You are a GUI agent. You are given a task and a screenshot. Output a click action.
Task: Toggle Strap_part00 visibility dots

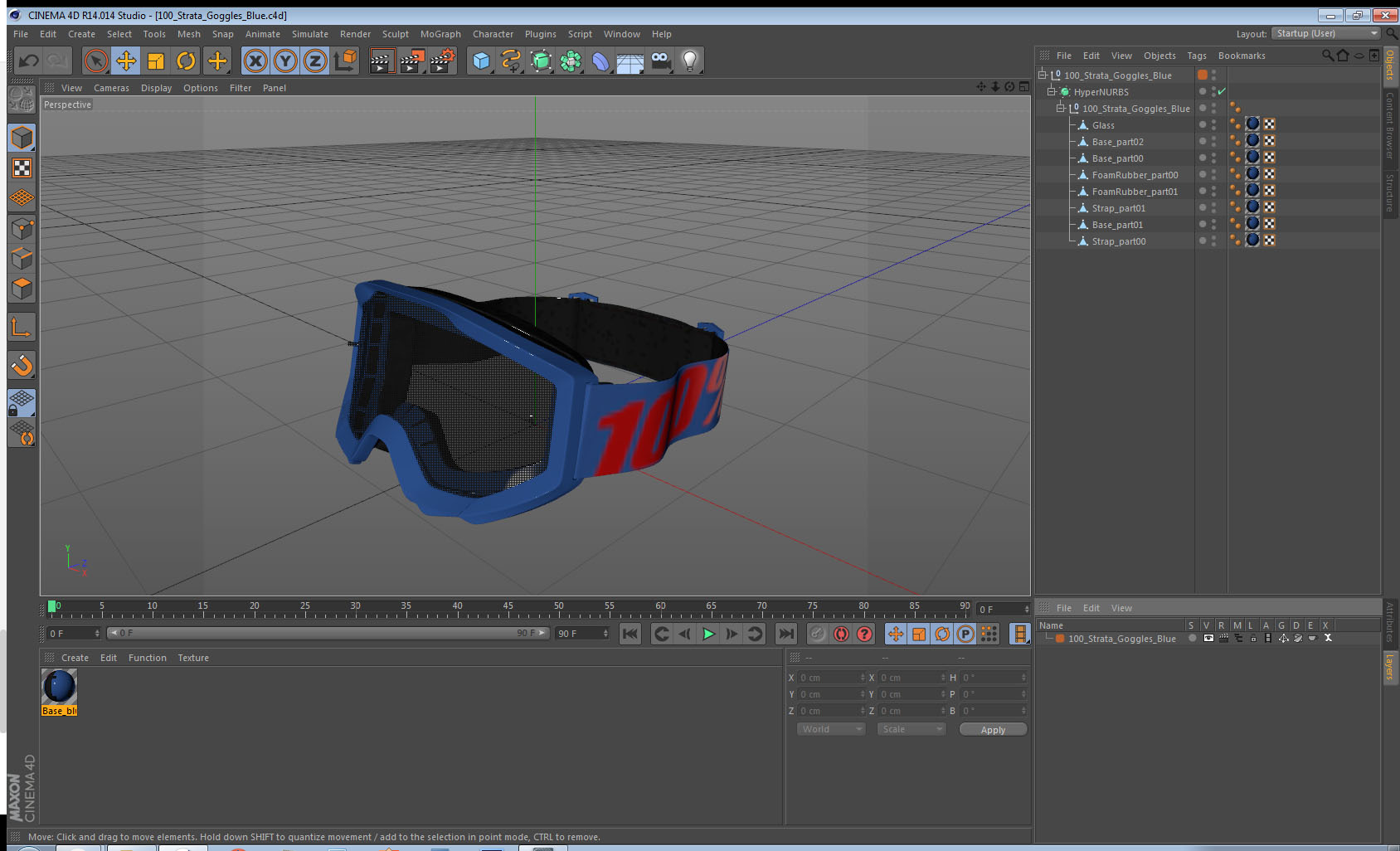click(1213, 241)
